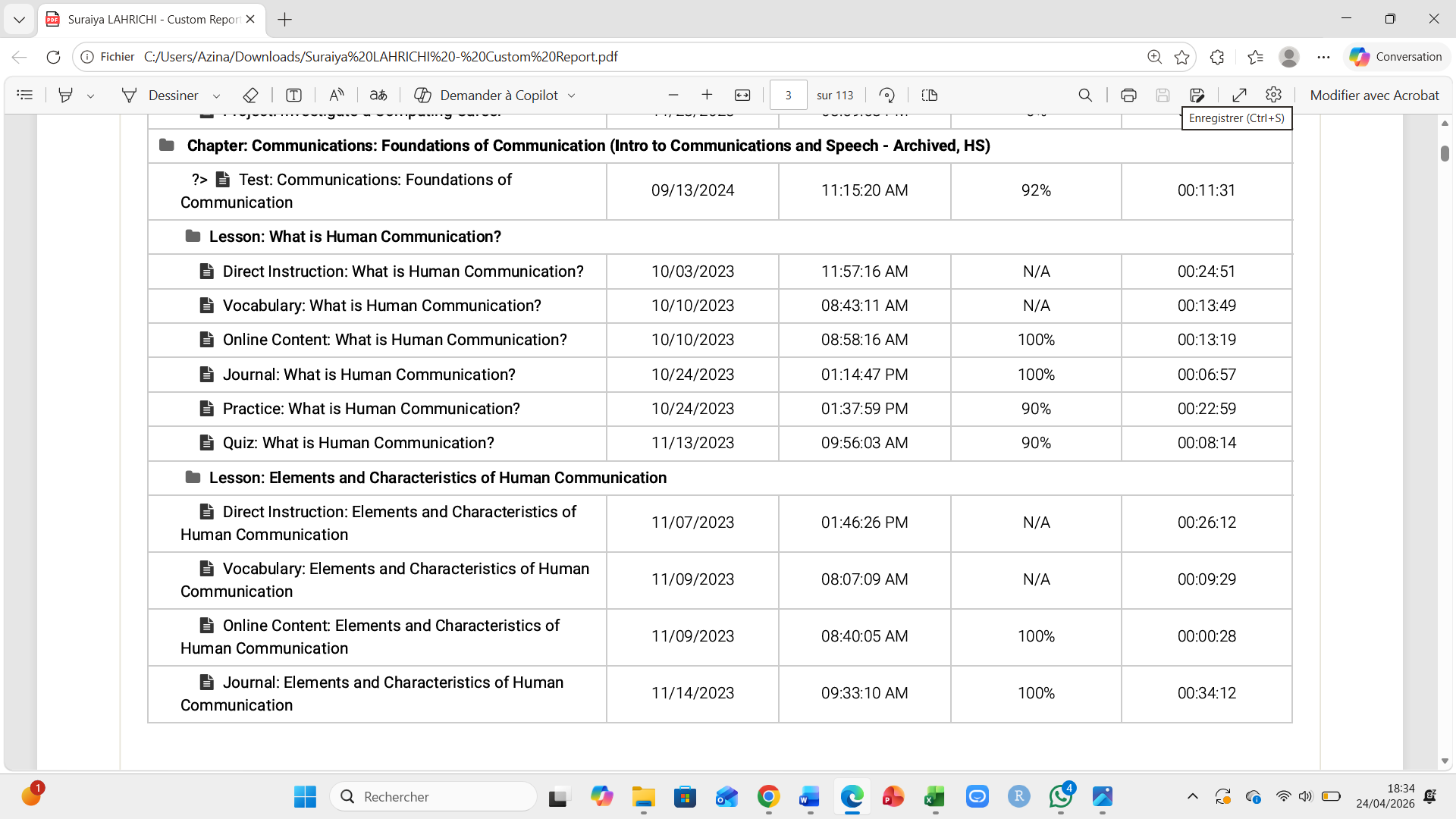
Task: Open PDF viewer settings gear
Action: click(x=1273, y=95)
